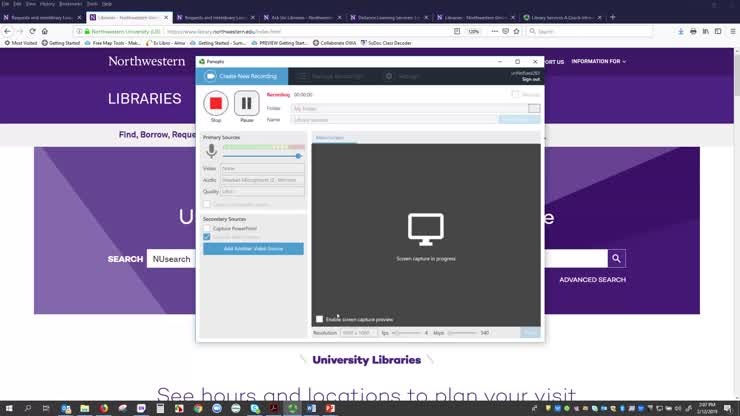
Task: Click the Name field in Panopto
Action: tap(395, 120)
